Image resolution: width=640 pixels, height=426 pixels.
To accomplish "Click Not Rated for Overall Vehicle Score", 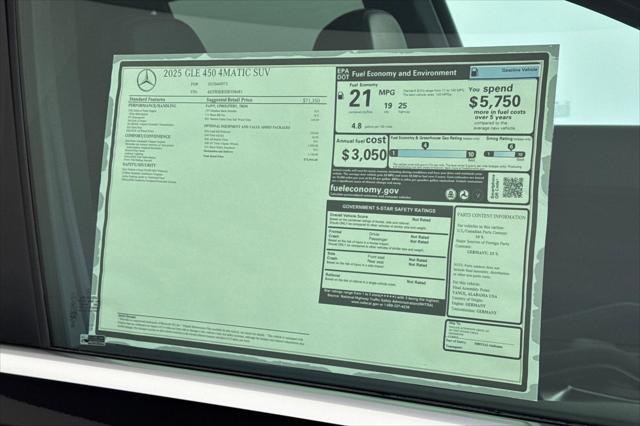I will coord(421,220).
